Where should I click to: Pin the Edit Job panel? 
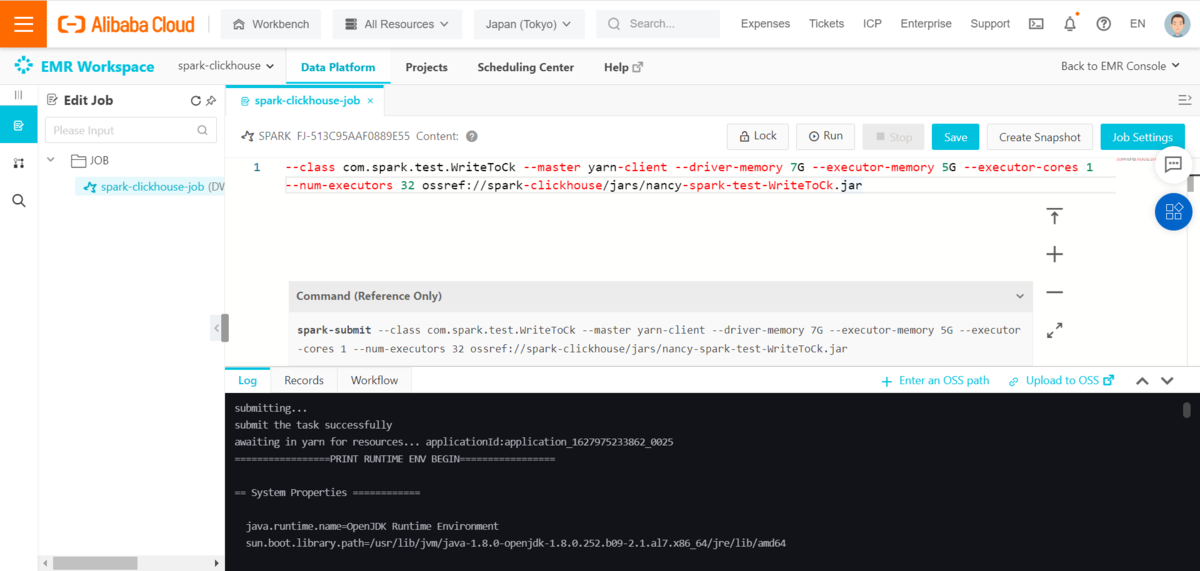point(211,100)
